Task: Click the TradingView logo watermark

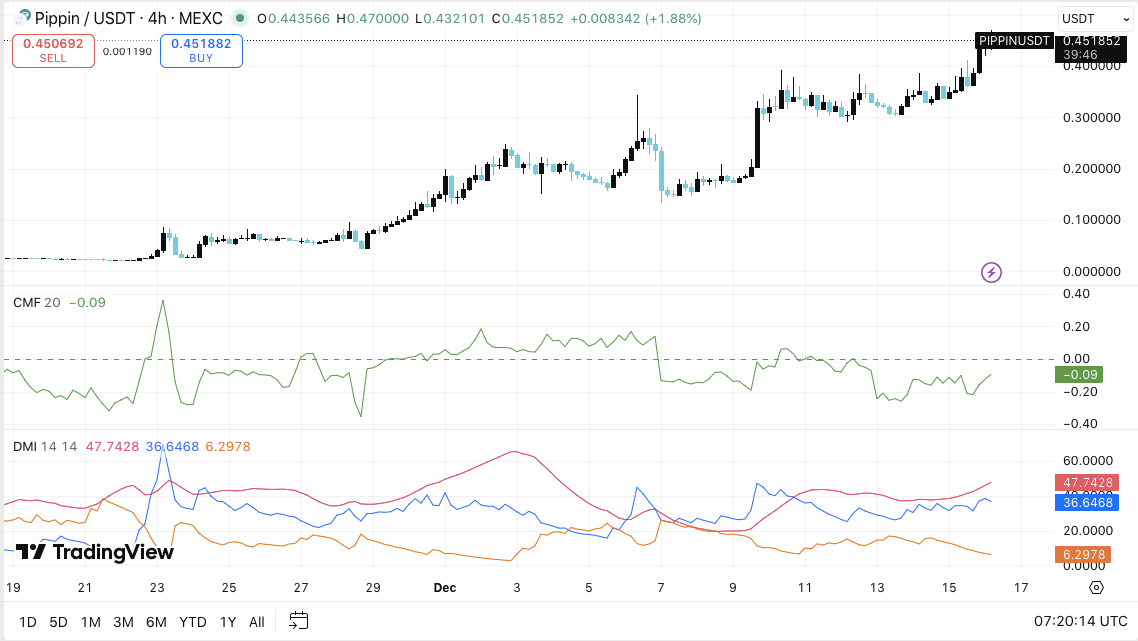Action: [x=90, y=551]
